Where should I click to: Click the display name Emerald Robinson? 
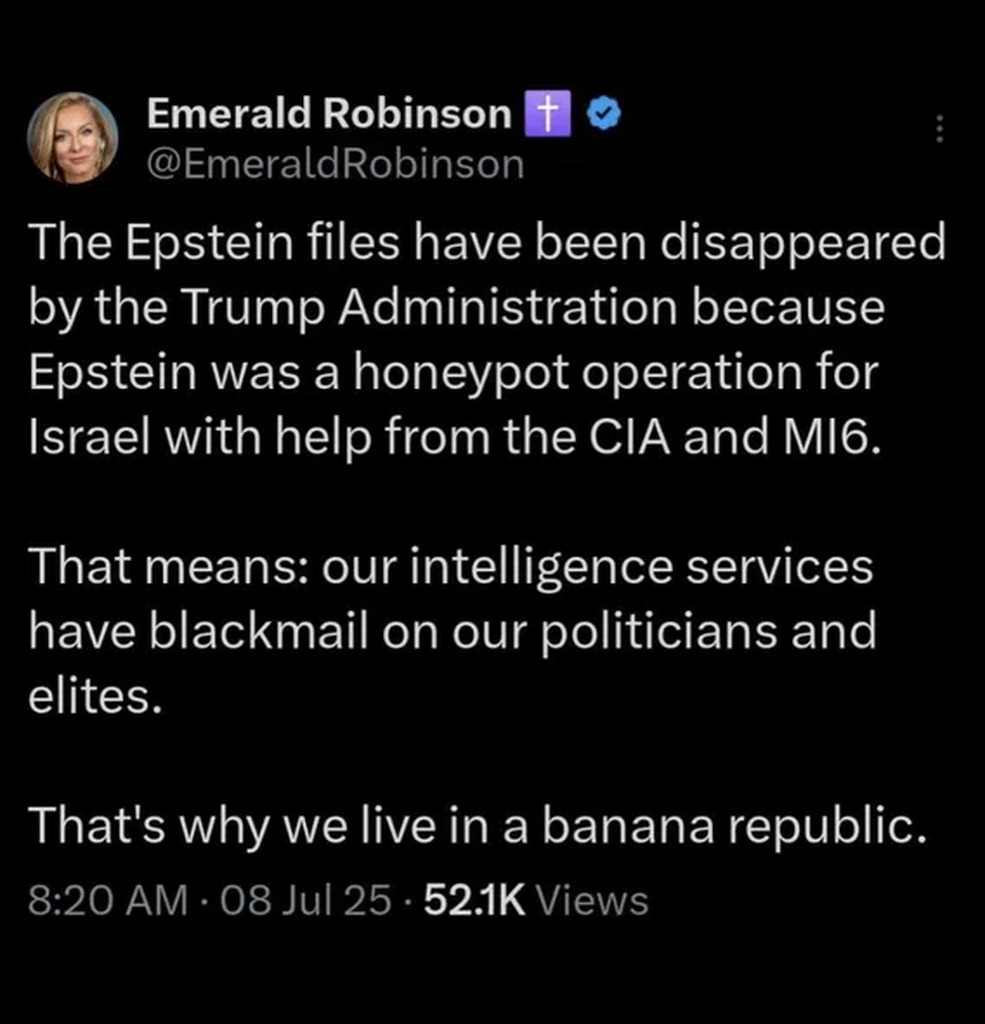pos(329,115)
